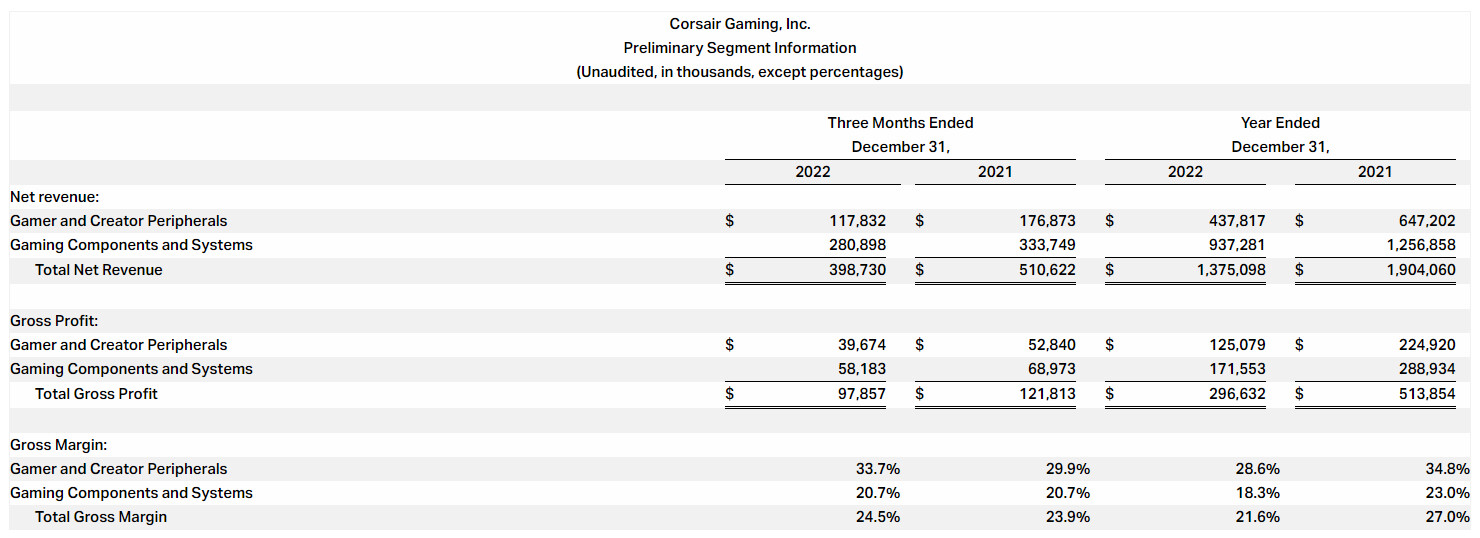Image resolution: width=1480 pixels, height=538 pixels.
Task: Select the value 68,973
Action: 1050,369
